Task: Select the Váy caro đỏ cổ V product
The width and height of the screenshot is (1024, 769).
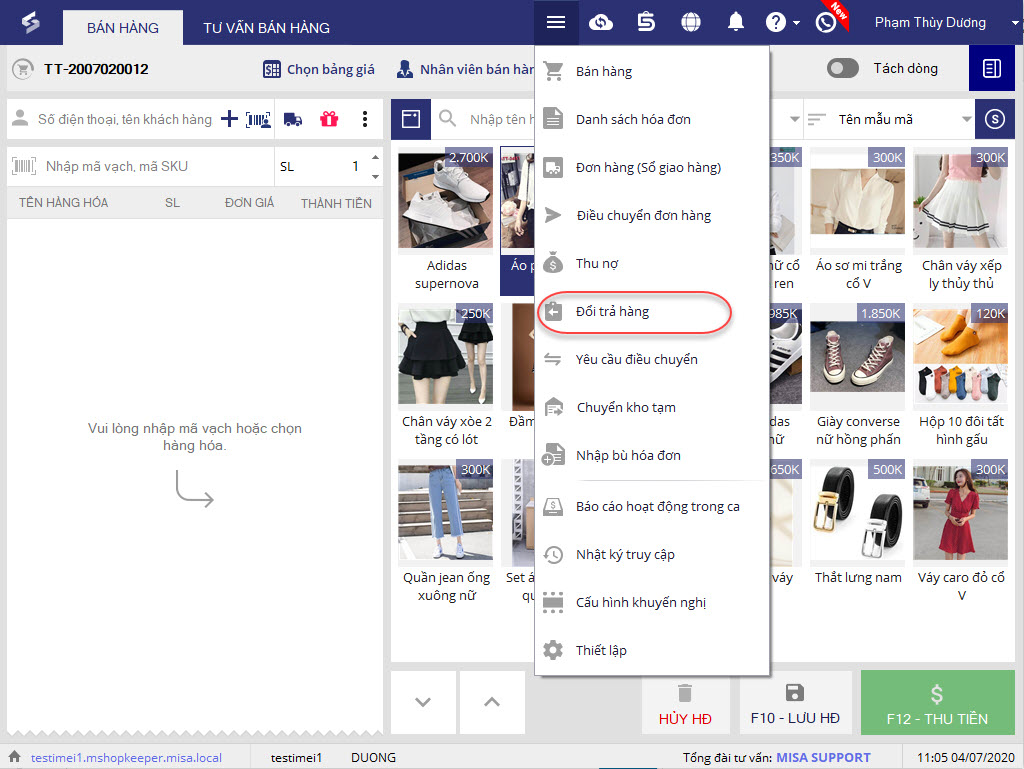Action: click(961, 533)
